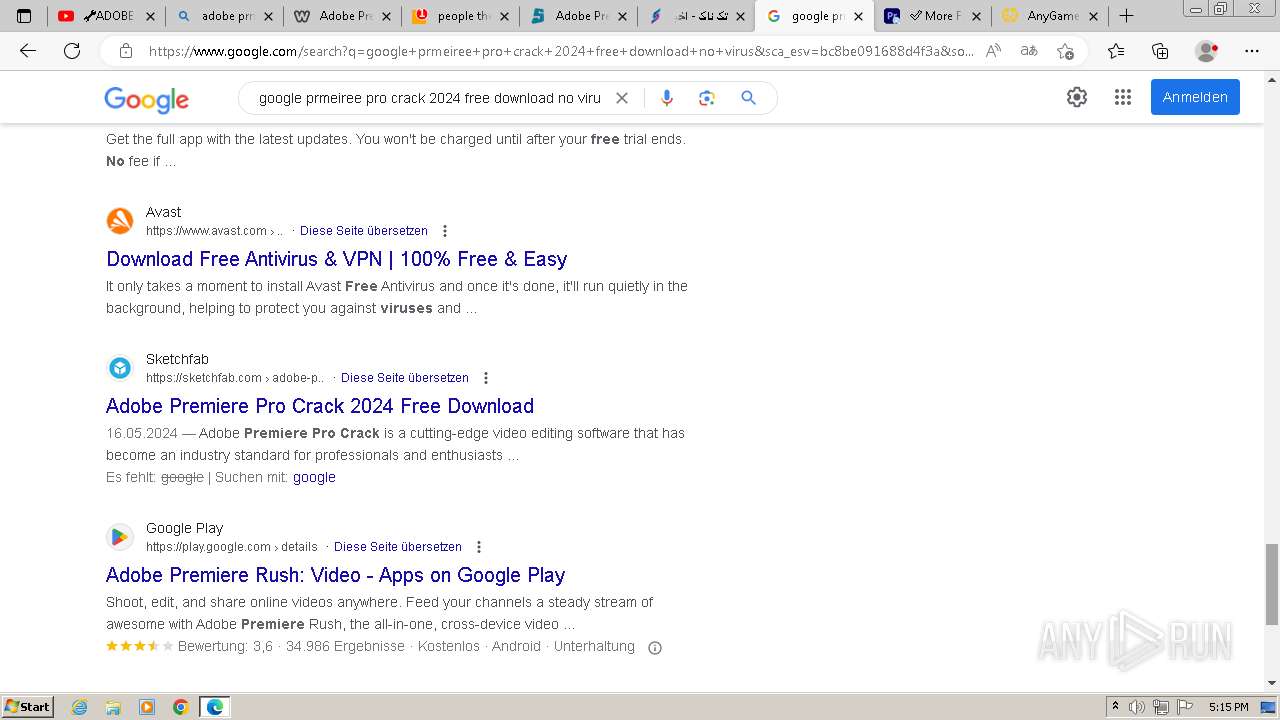Click into the Google search field
Screen dimensions: 1280x720
(x=430, y=98)
